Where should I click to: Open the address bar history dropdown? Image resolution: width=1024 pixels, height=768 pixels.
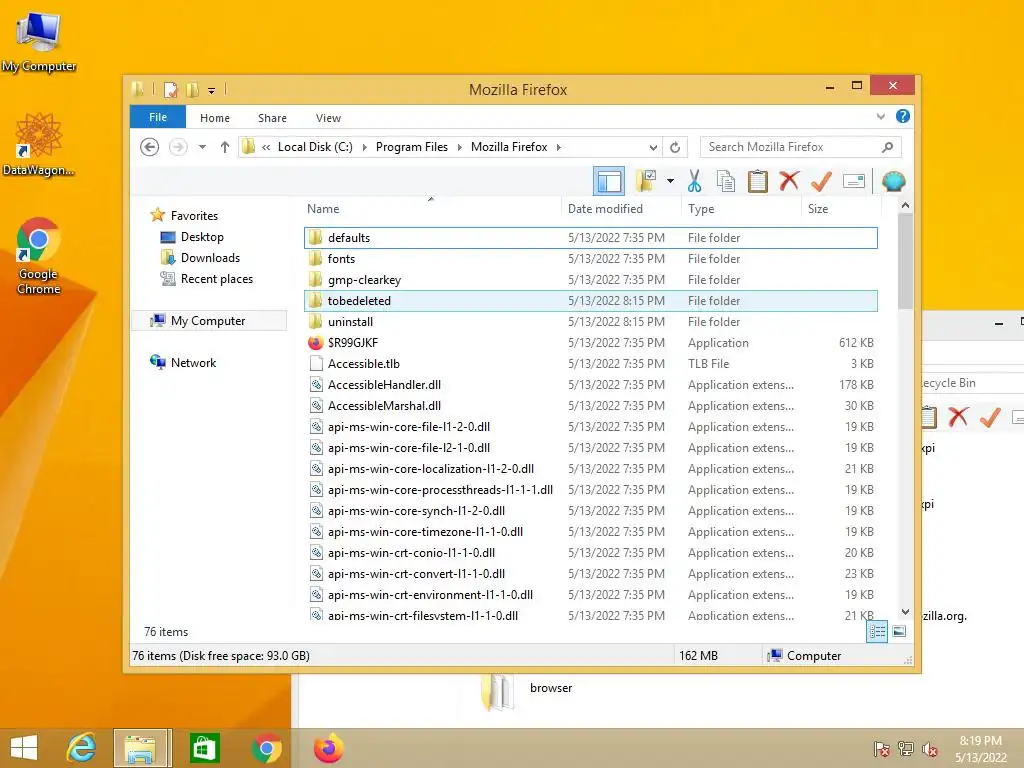point(653,147)
